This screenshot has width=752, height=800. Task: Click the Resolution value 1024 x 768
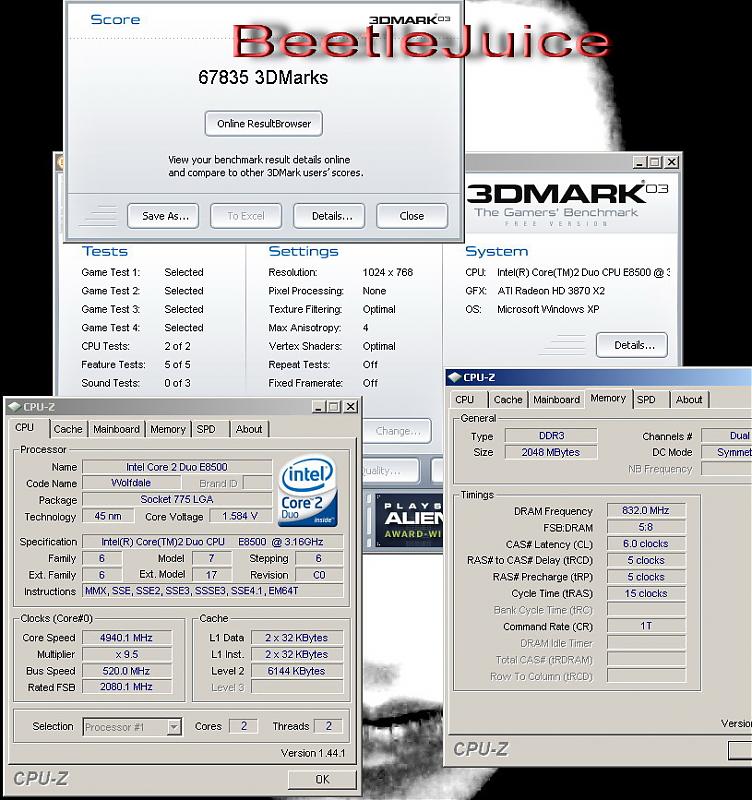click(388, 272)
